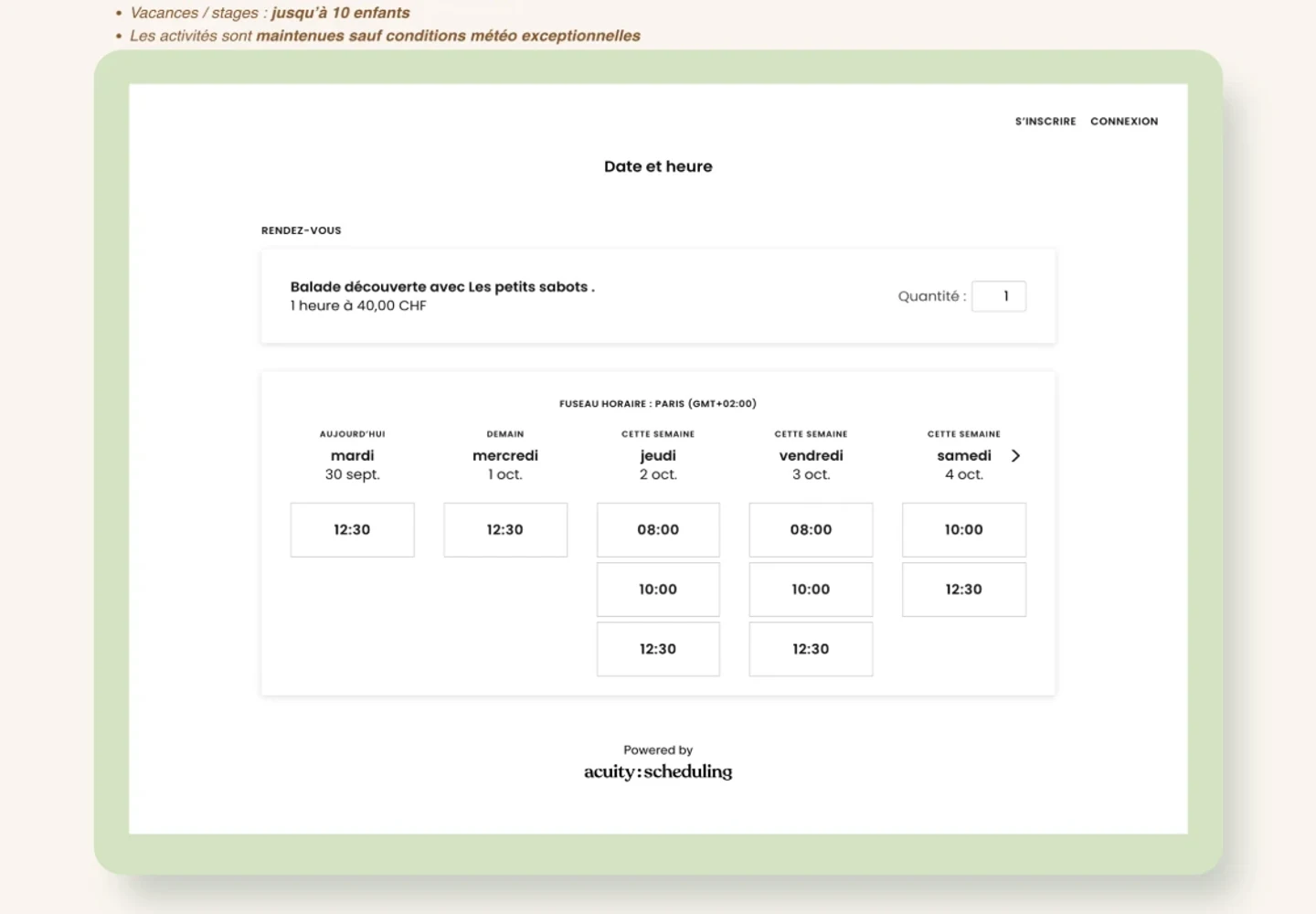The height and width of the screenshot is (914, 1316).
Task: Open the CONNEXION login link
Action: click(x=1124, y=122)
